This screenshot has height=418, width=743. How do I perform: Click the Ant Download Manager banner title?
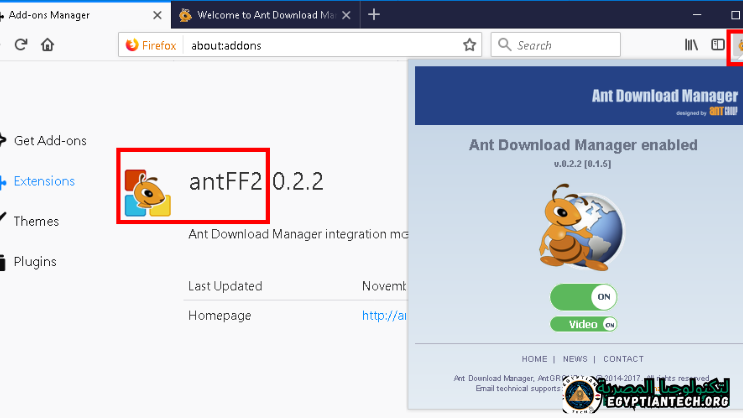tap(664, 96)
